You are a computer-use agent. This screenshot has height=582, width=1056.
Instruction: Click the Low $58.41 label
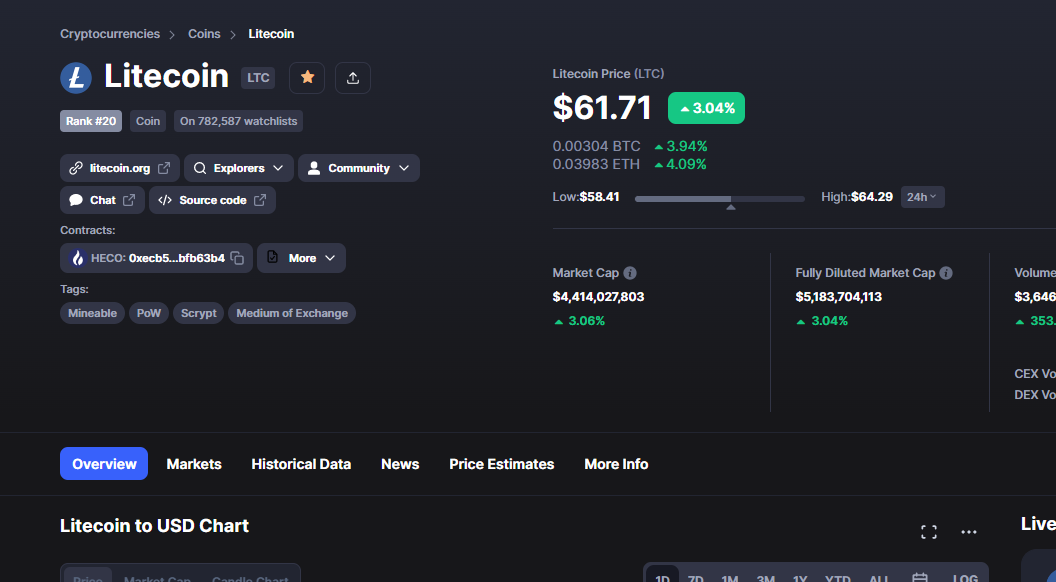point(586,197)
